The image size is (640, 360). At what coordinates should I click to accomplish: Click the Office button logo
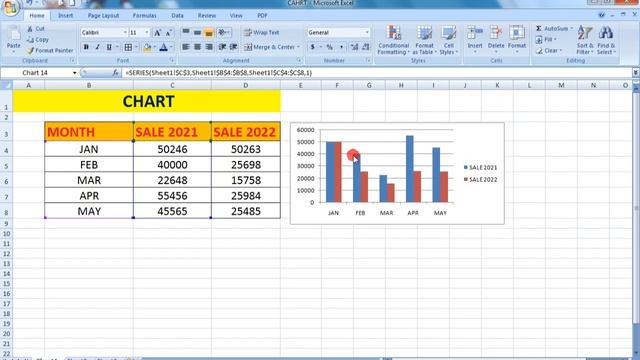(10, 8)
